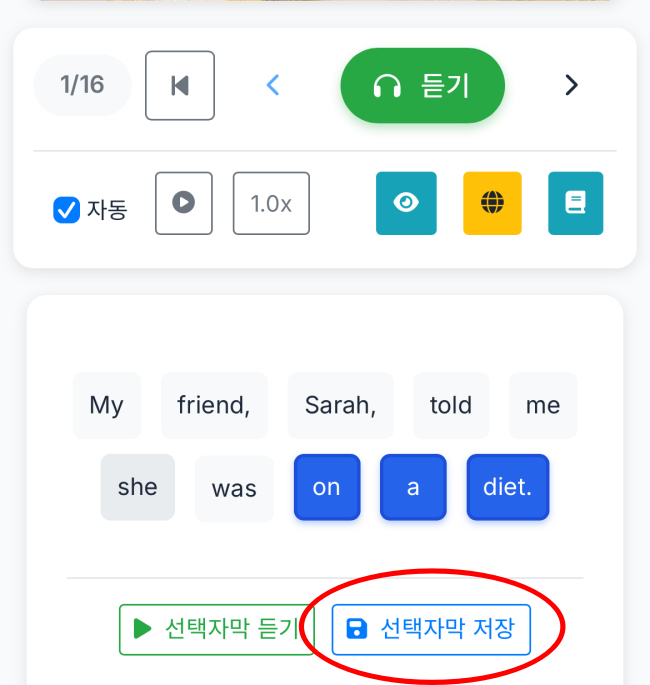This screenshot has width=650, height=685.
Task: Uncheck the 자동 checkbox
Action: 67,210
